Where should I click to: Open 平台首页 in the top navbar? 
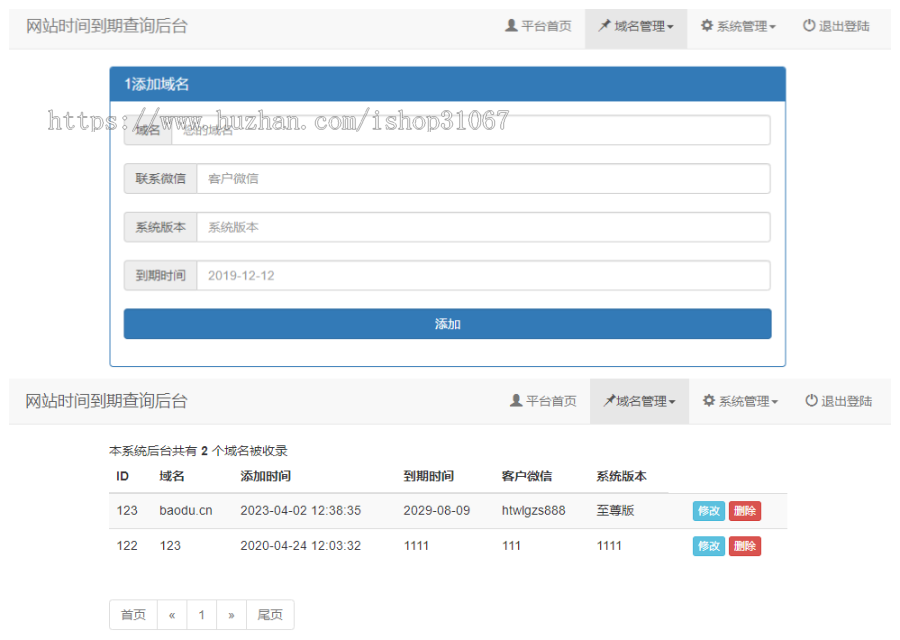pyautogui.click(x=538, y=26)
